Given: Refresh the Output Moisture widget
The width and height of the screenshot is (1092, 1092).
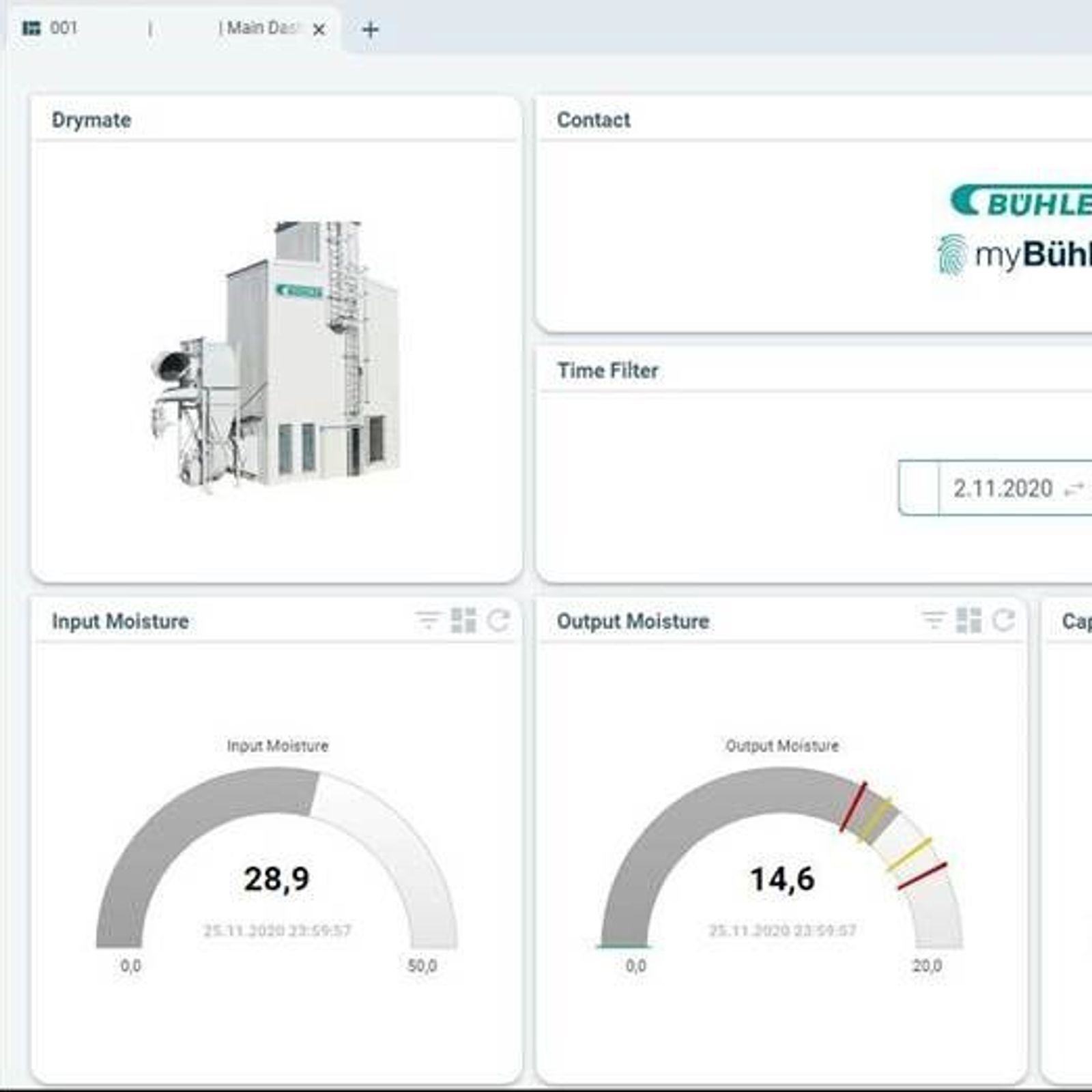Looking at the screenshot, I should [x=1004, y=620].
